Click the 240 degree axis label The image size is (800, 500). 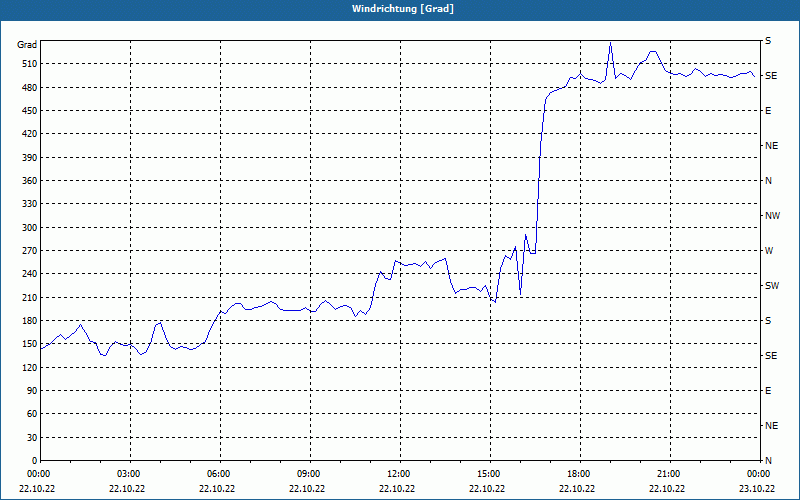click(x=30, y=273)
